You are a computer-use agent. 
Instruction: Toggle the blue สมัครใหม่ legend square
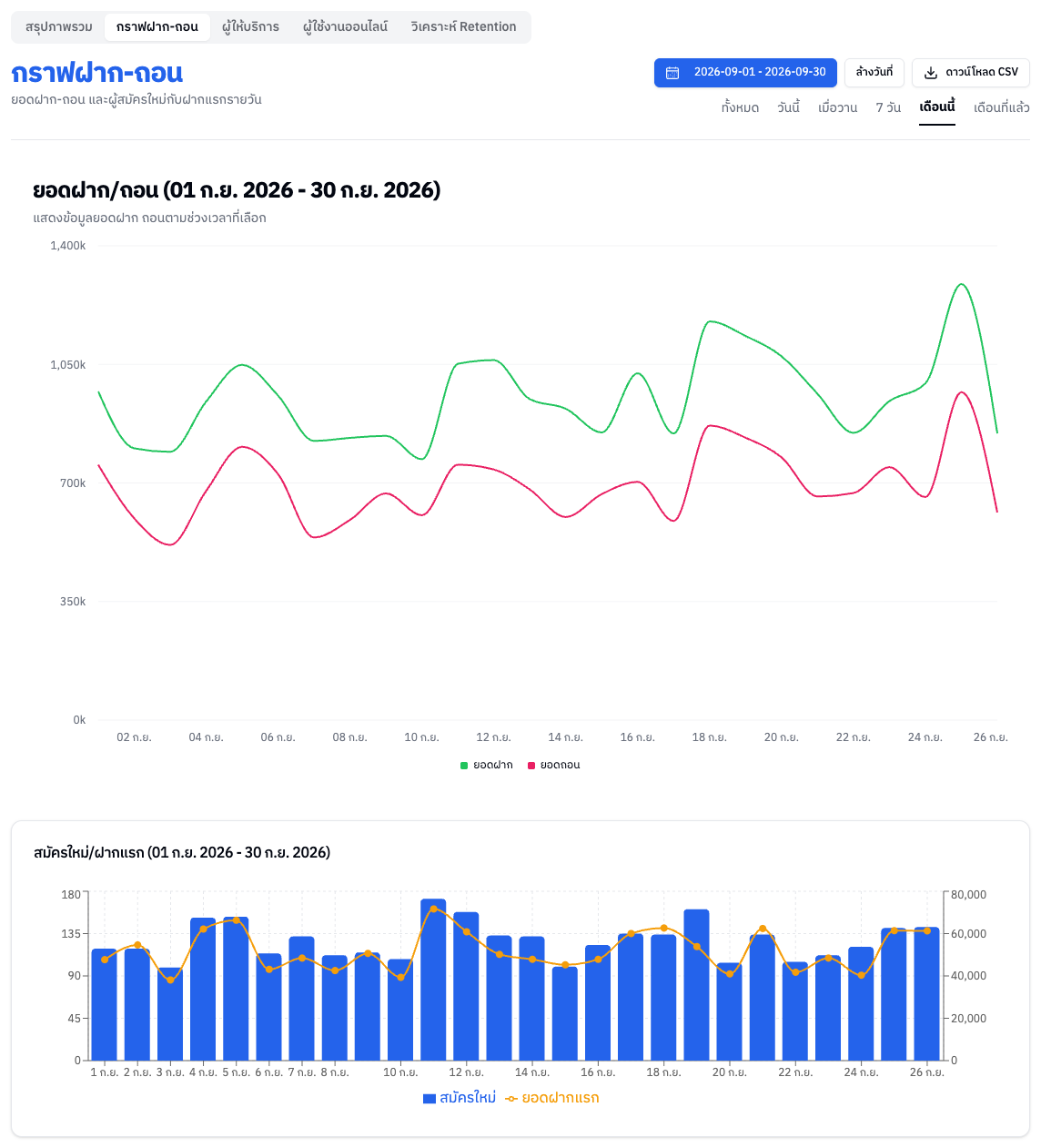coord(430,1099)
